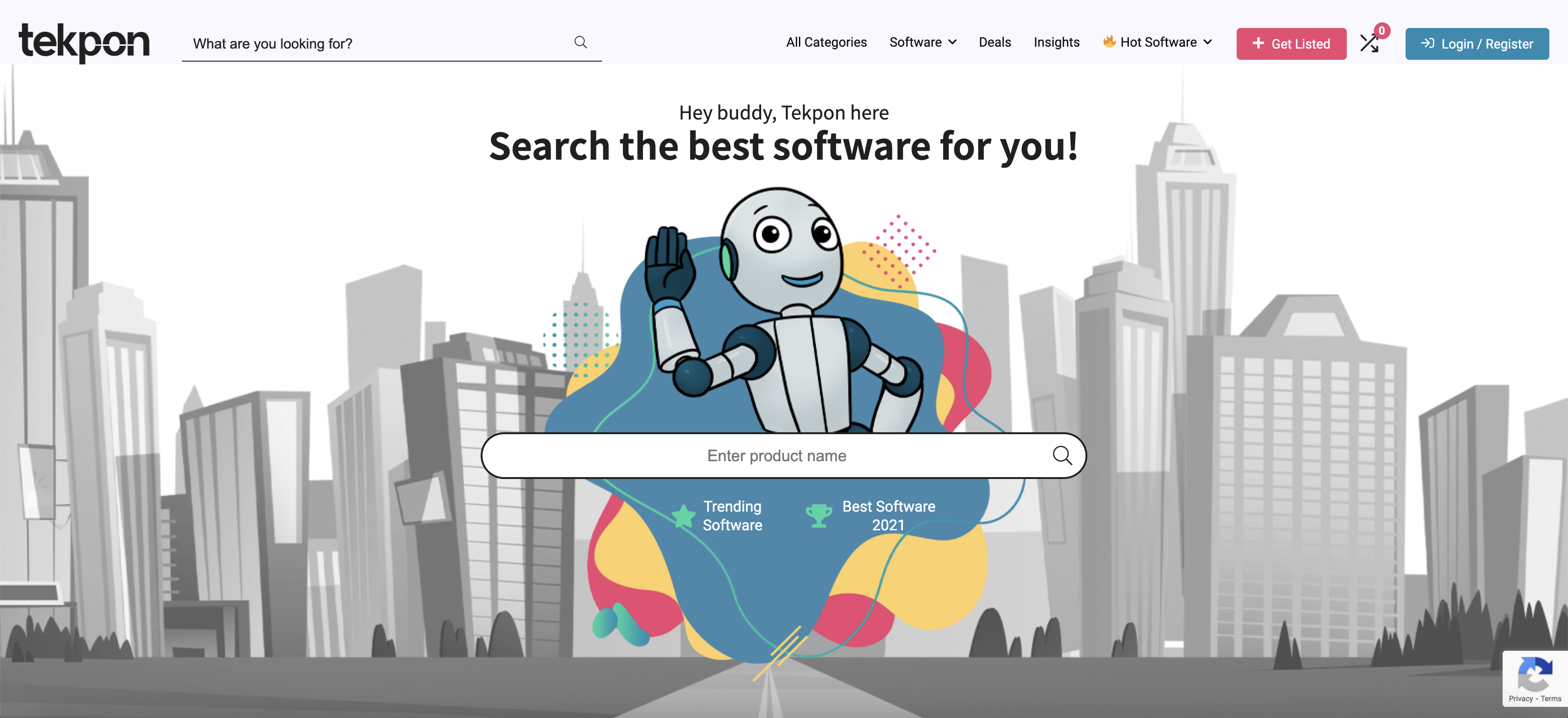Click the green trophy icon
This screenshot has width=1568, height=718.
819,516
